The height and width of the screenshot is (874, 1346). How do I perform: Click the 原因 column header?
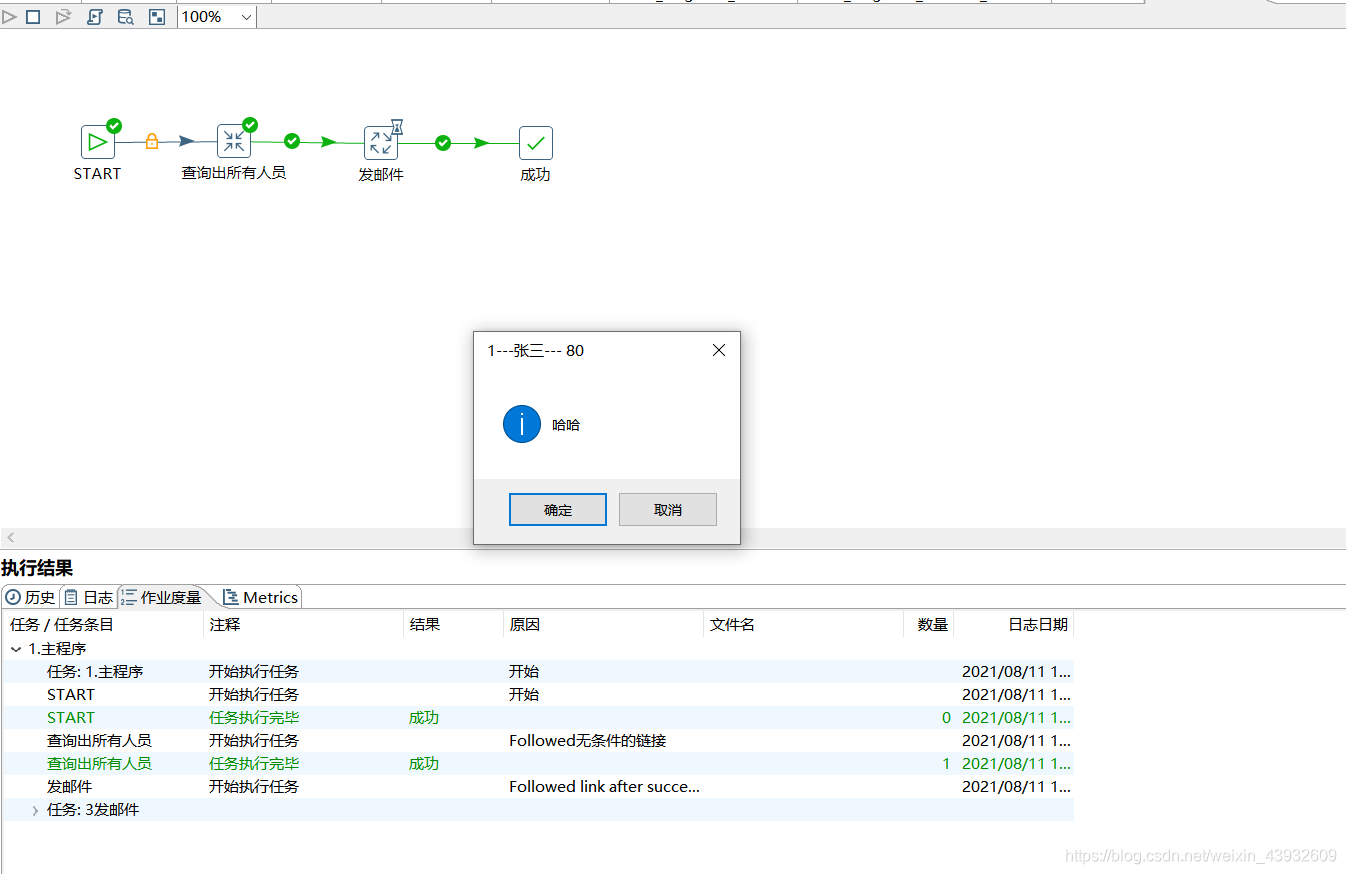[x=603, y=624]
